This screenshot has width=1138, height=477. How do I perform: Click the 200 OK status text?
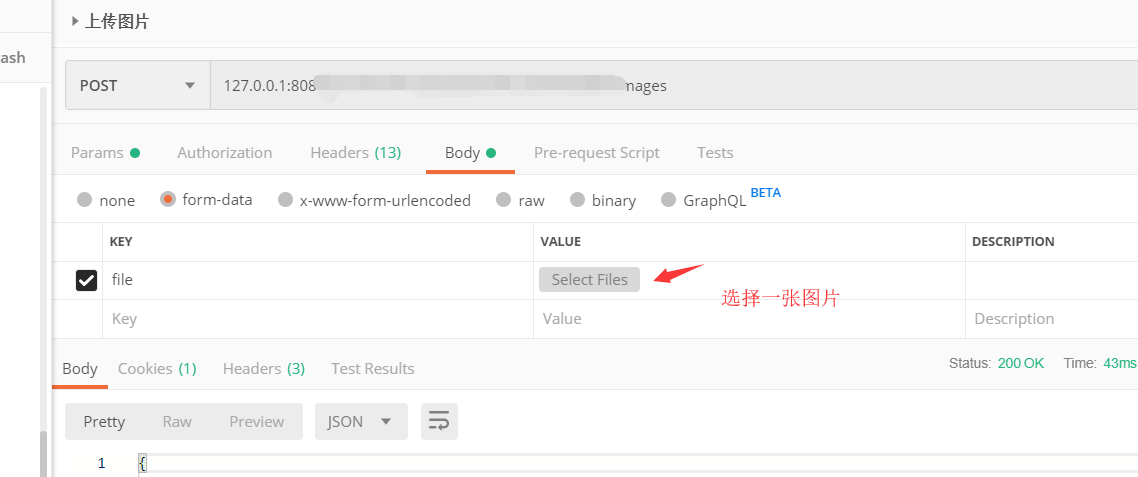[1020, 363]
